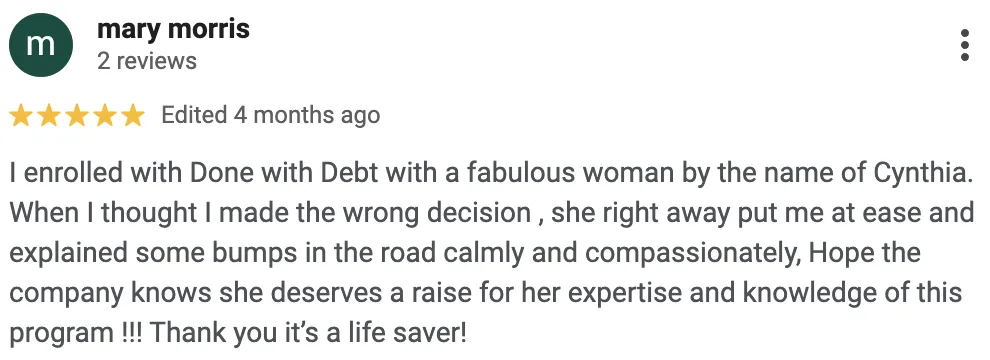Click the line starting "company knows she"
Image resolution: width=990 pixels, height=360 pixels.
[x=486, y=293]
